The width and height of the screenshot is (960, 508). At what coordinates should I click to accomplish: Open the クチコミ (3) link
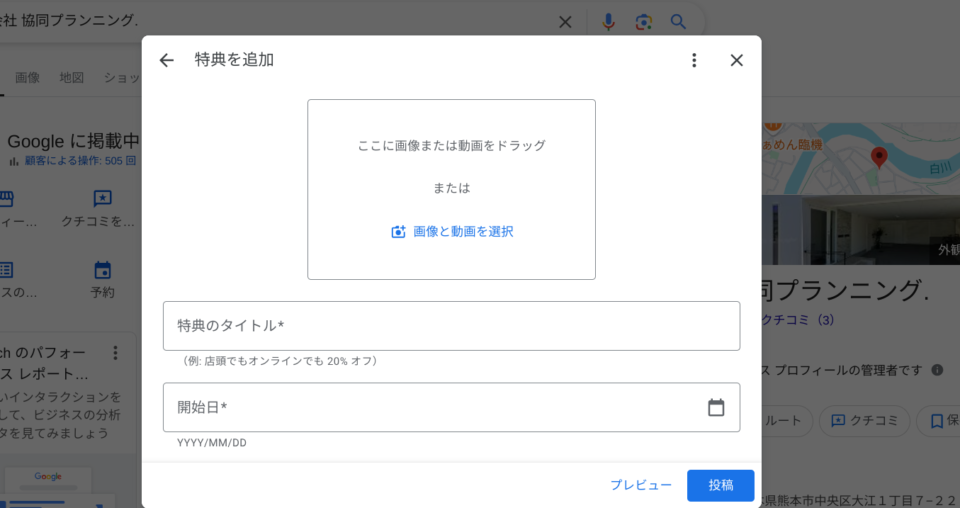(x=797, y=320)
